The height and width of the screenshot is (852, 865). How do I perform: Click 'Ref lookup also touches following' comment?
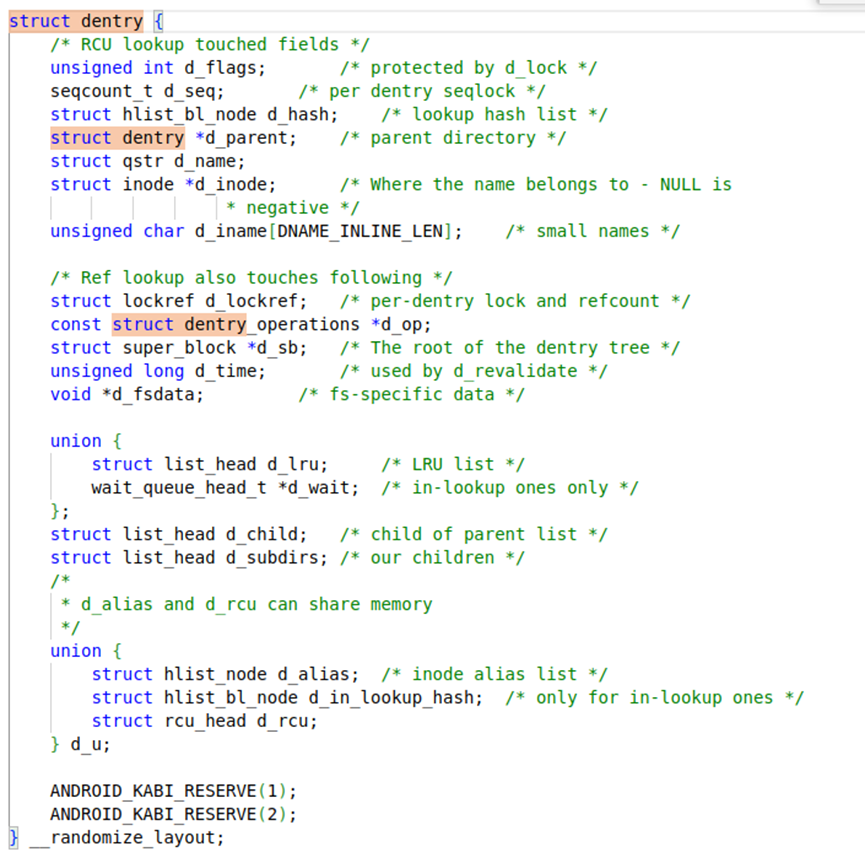[251, 278]
